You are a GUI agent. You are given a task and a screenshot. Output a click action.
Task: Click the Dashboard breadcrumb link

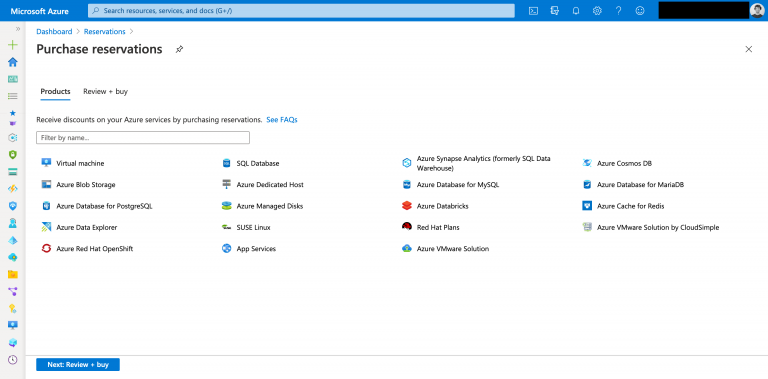pos(54,31)
